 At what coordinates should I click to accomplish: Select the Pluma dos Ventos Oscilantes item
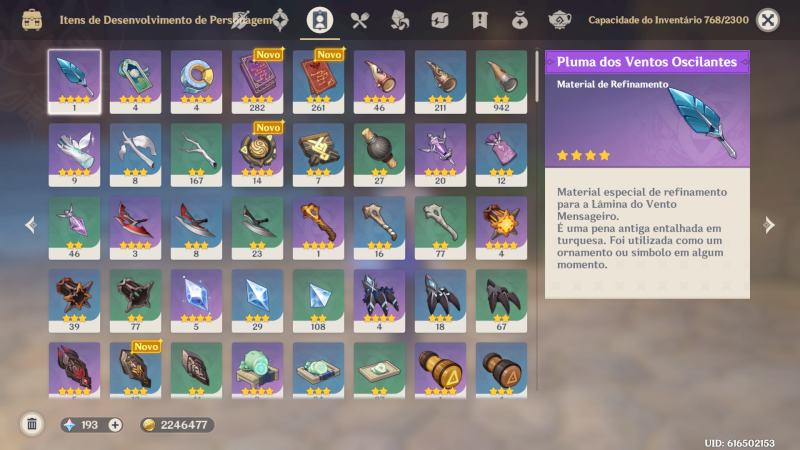coord(74,82)
